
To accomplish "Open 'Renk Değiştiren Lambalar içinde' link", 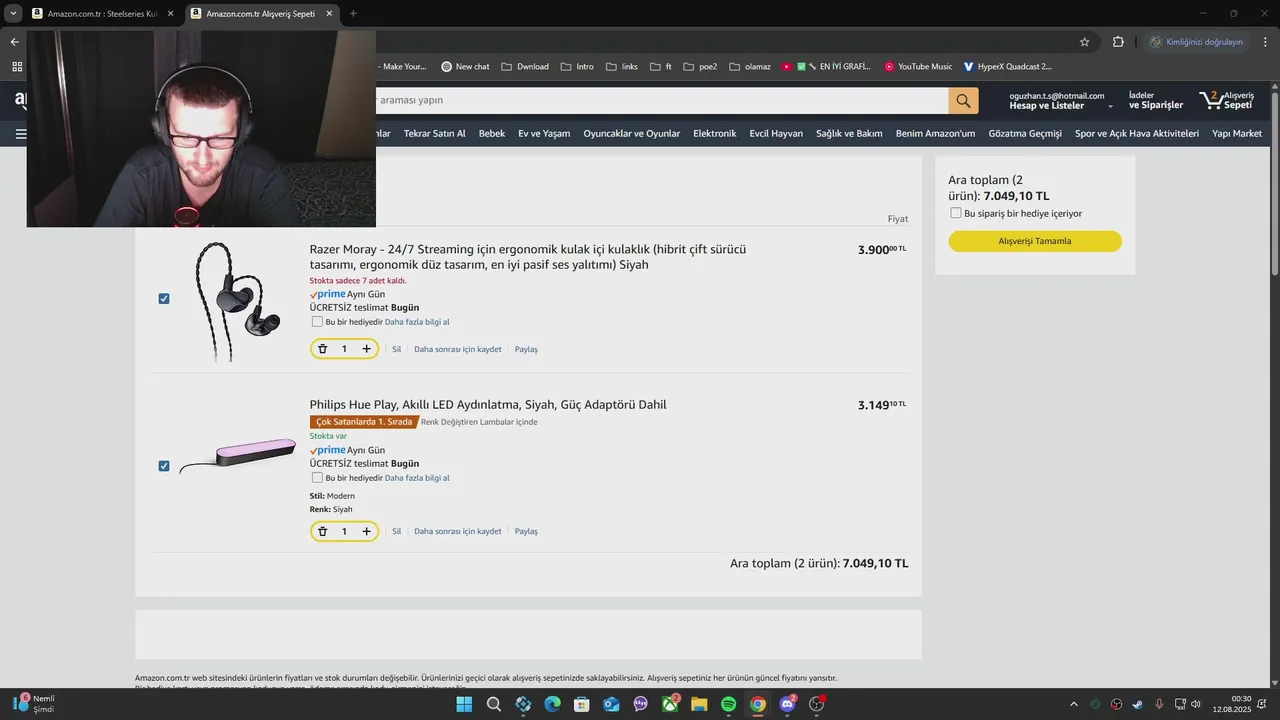I will pyautogui.click(x=479, y=422).
